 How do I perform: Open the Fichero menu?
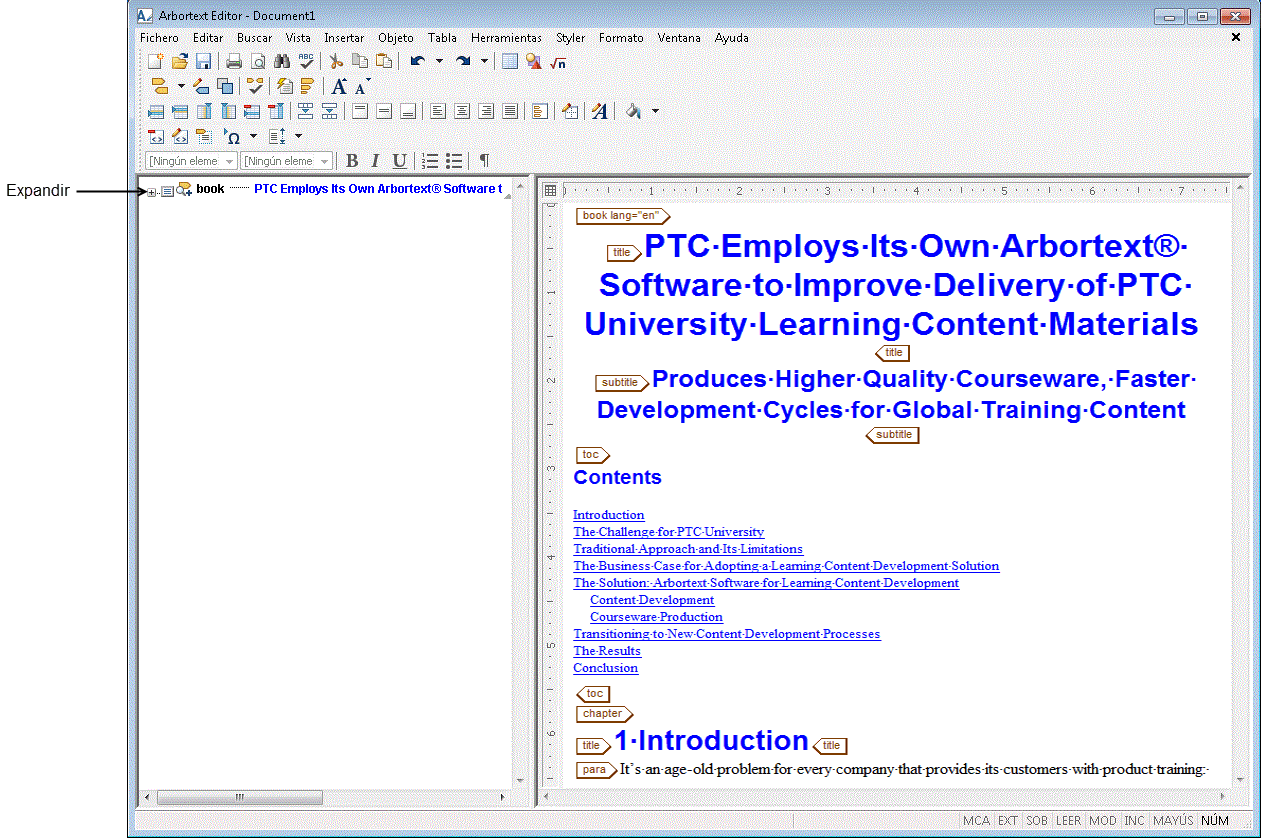(x=159, y=37)
